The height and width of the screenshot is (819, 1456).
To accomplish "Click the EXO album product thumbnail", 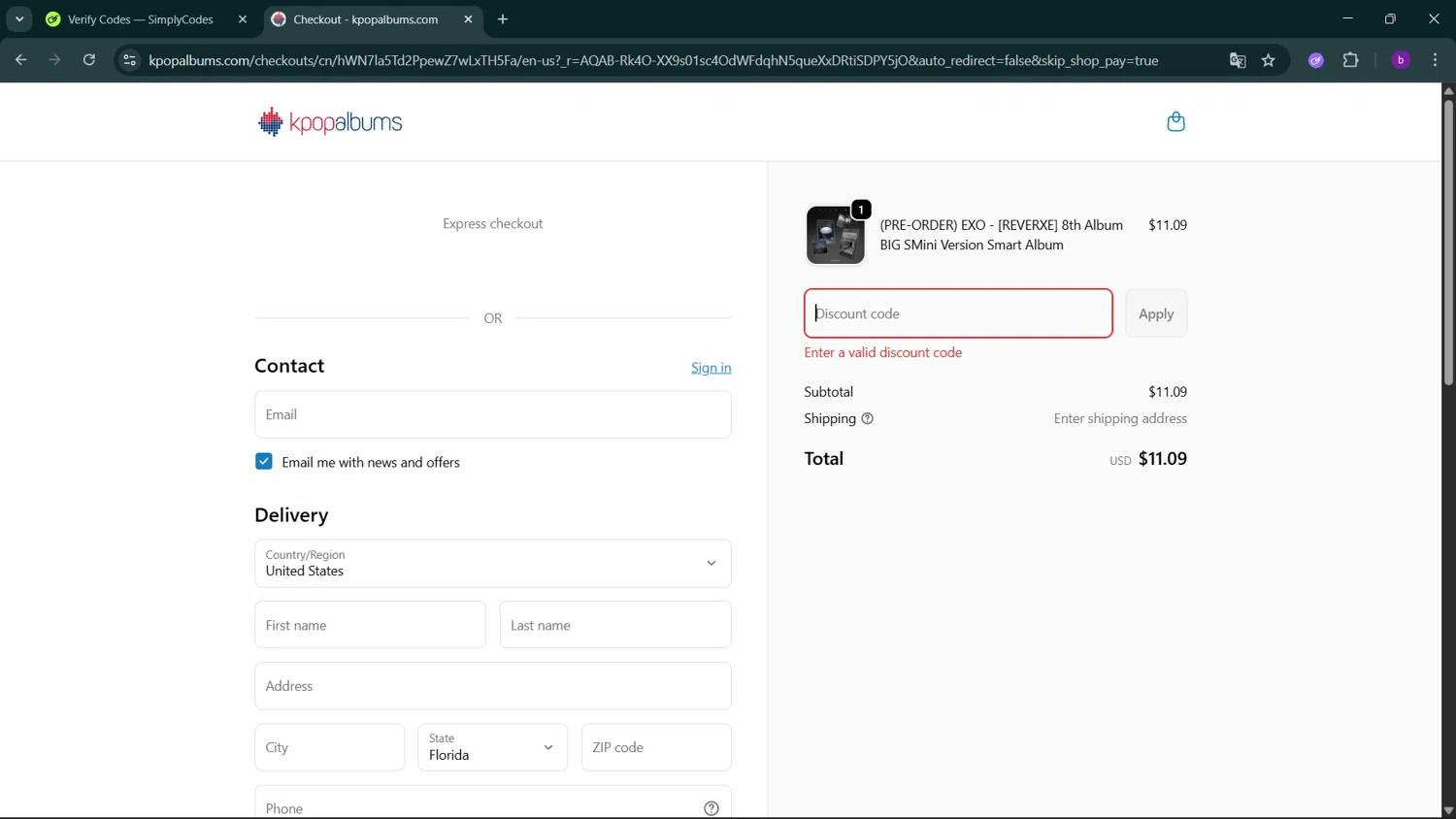I will [x=835, y=235].
